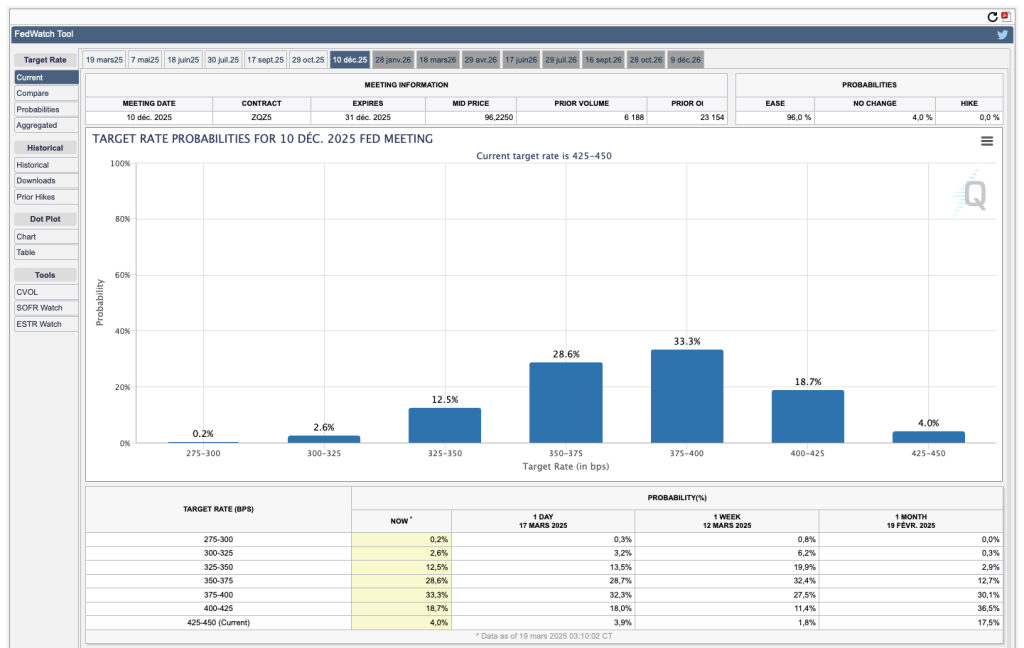
Task: Click the ZQZ5 contract cell
Action: point(261,118)
